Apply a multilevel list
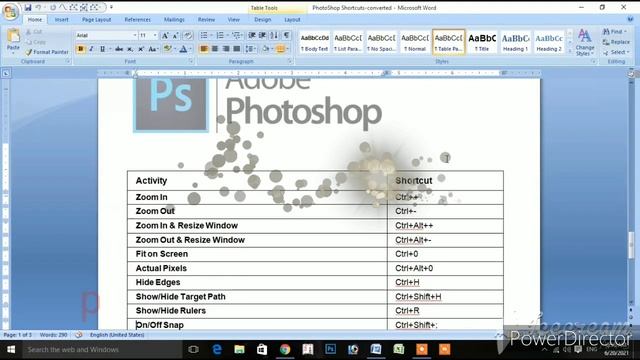The width and height of the screenshot is (640, 360). point(237,36)
